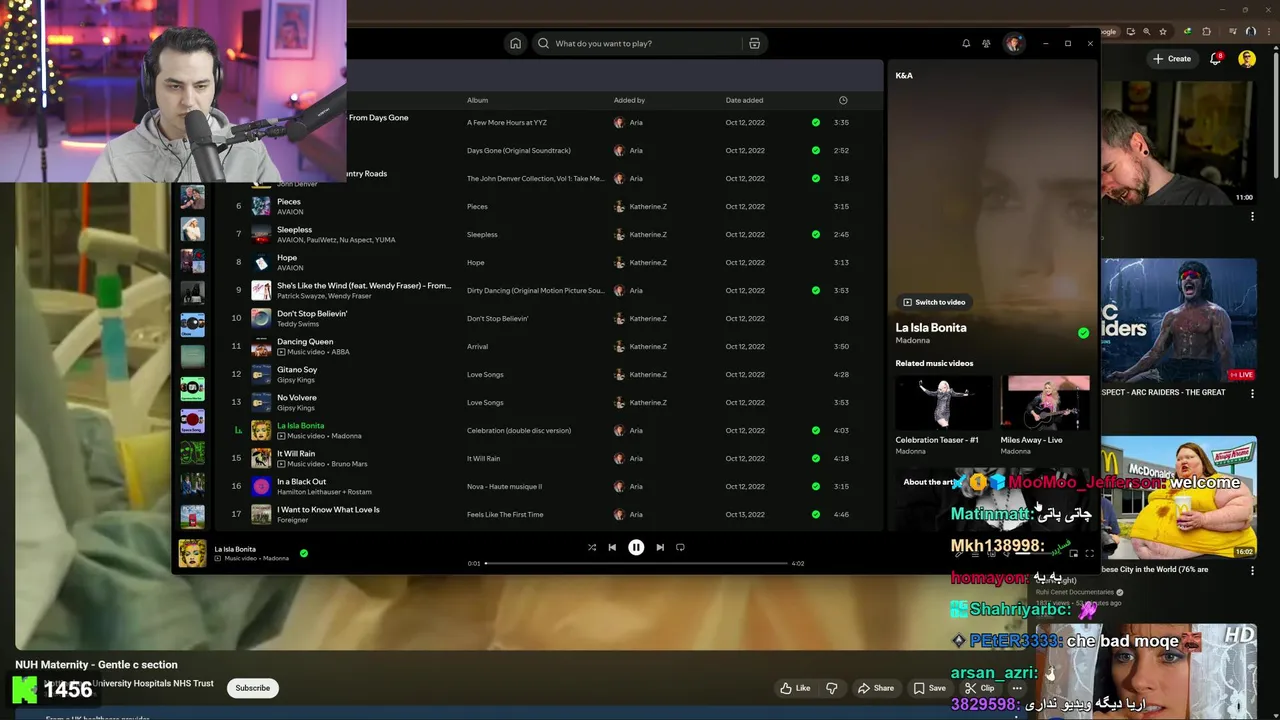
Task: Open Spotify What's New bell icon
Action: (966, 44)
